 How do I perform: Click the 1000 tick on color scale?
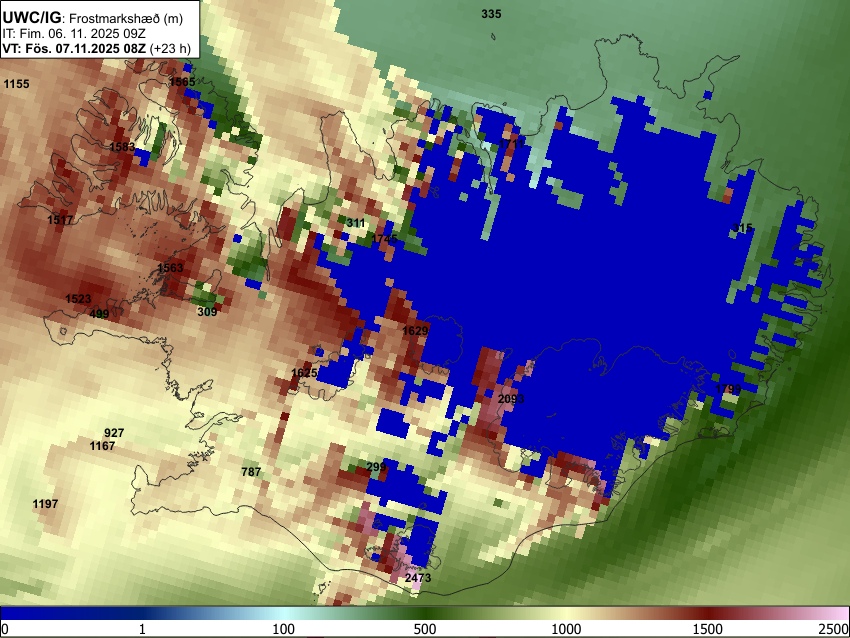pyautogui.click(x=566, y=629)
